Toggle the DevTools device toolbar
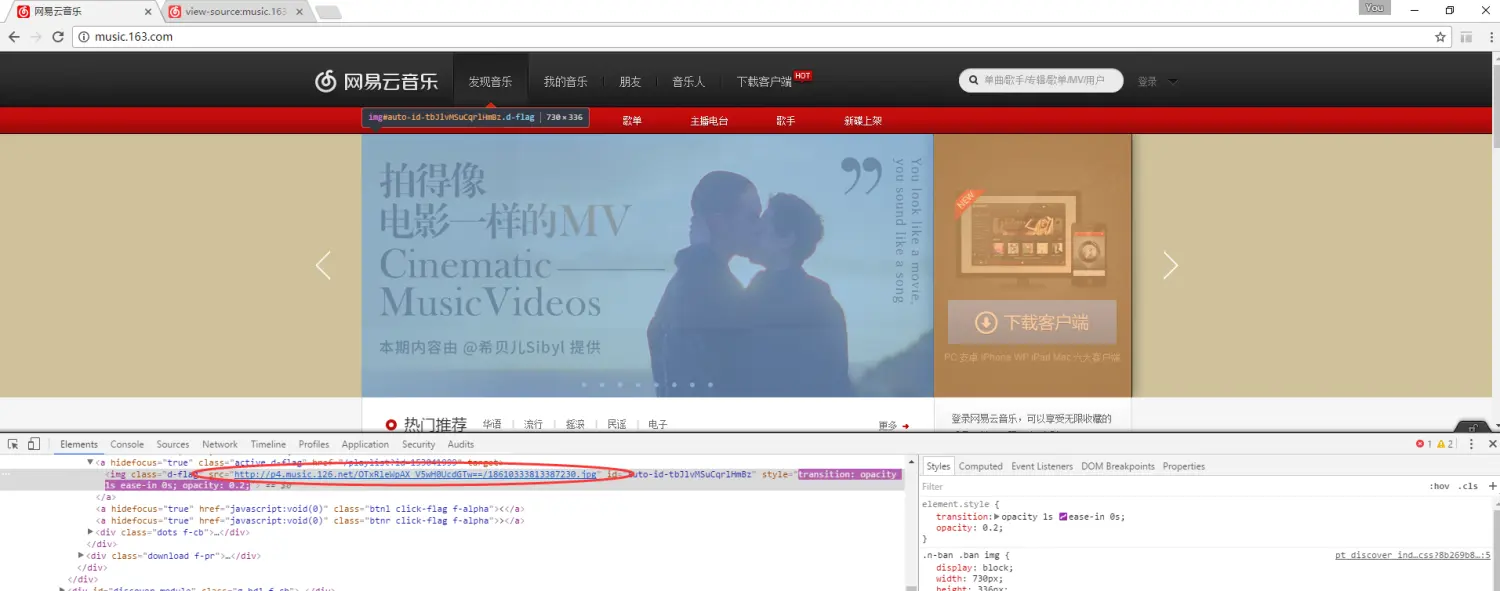 pos(33,444)
